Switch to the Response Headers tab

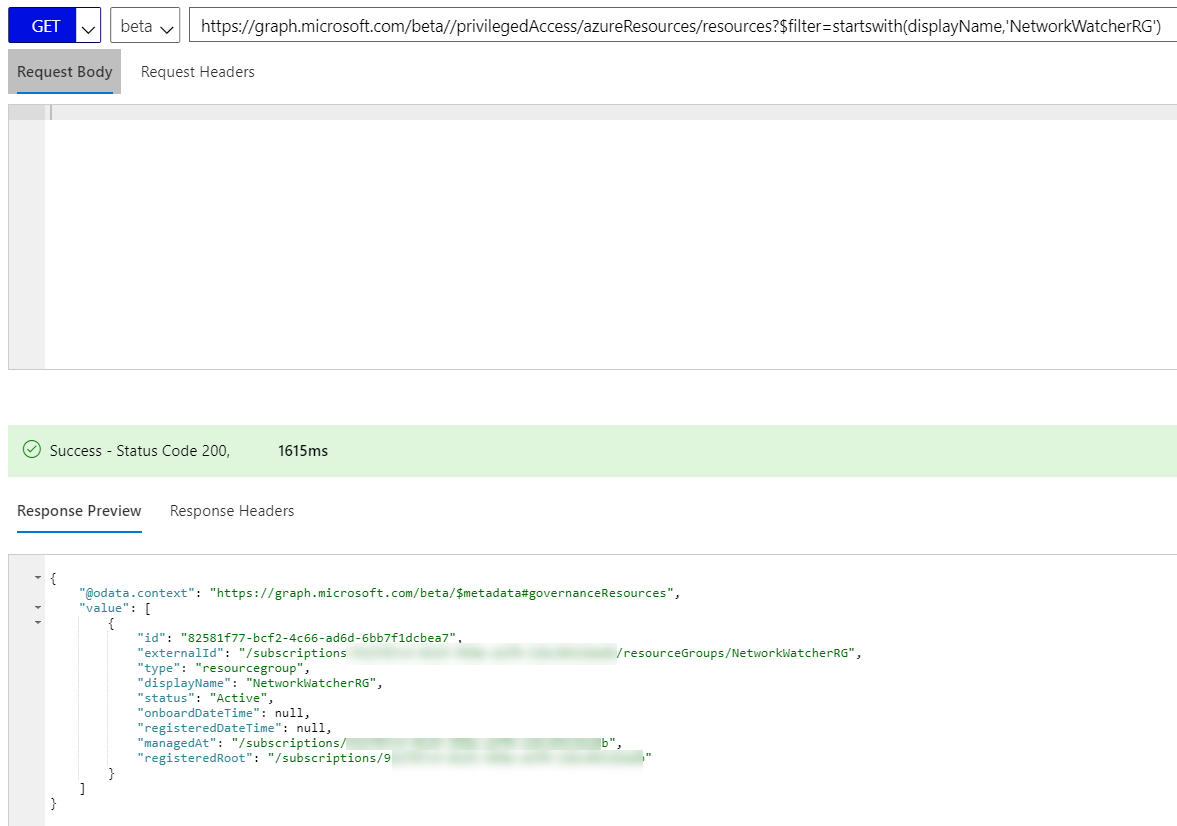point(231,510)
